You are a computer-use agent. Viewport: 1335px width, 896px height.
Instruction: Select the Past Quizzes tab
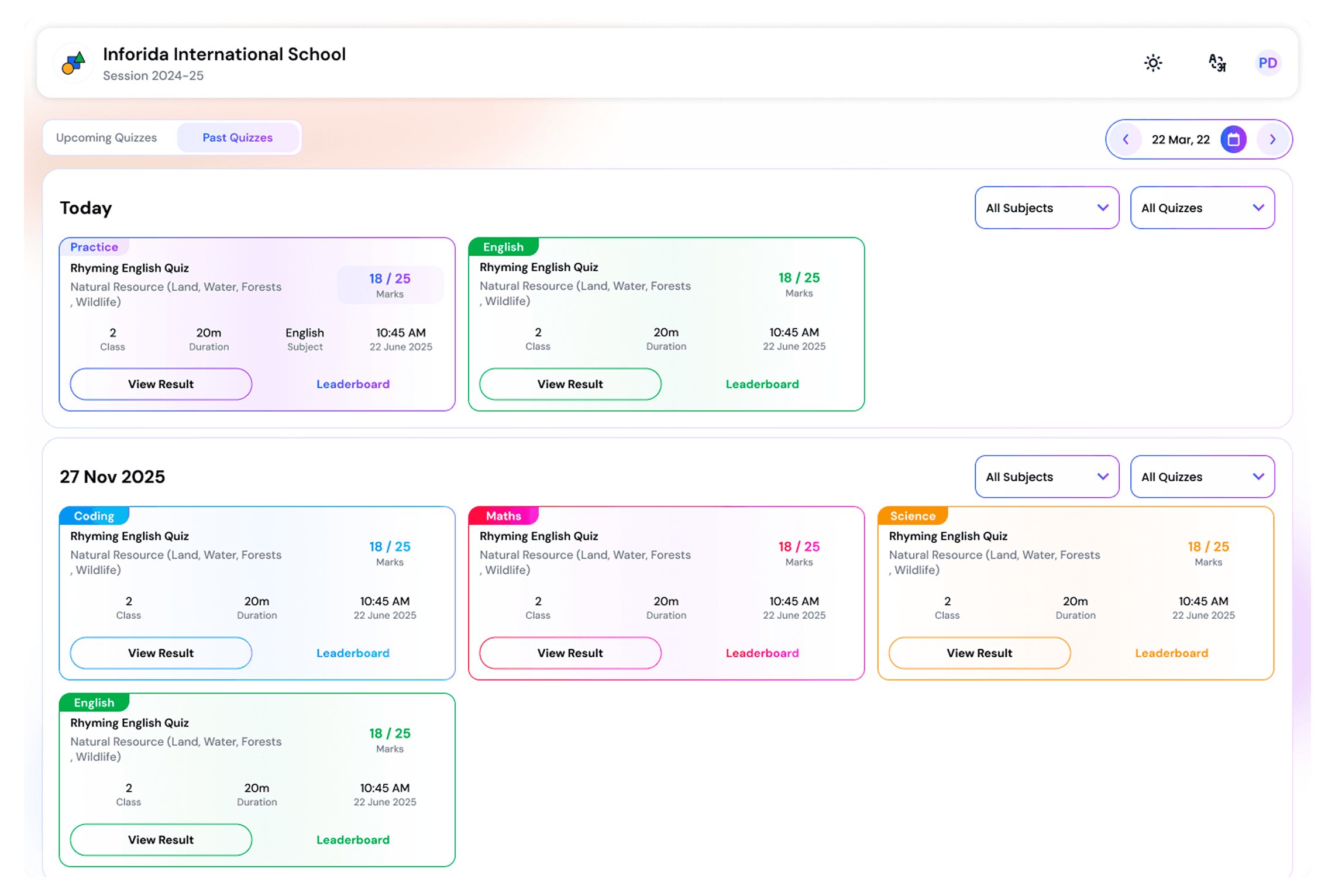click(x=238, y=138)
